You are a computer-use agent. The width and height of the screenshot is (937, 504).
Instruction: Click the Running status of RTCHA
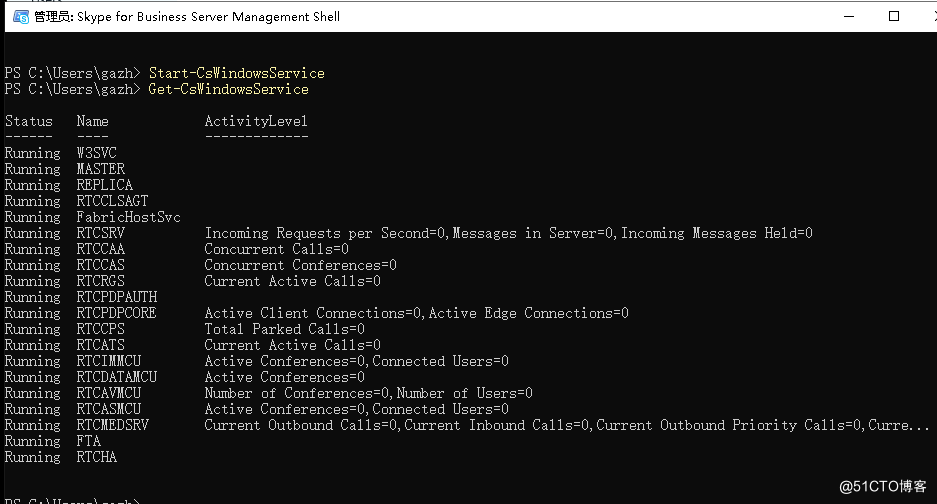pyautogui.click(x=33, y=457)
